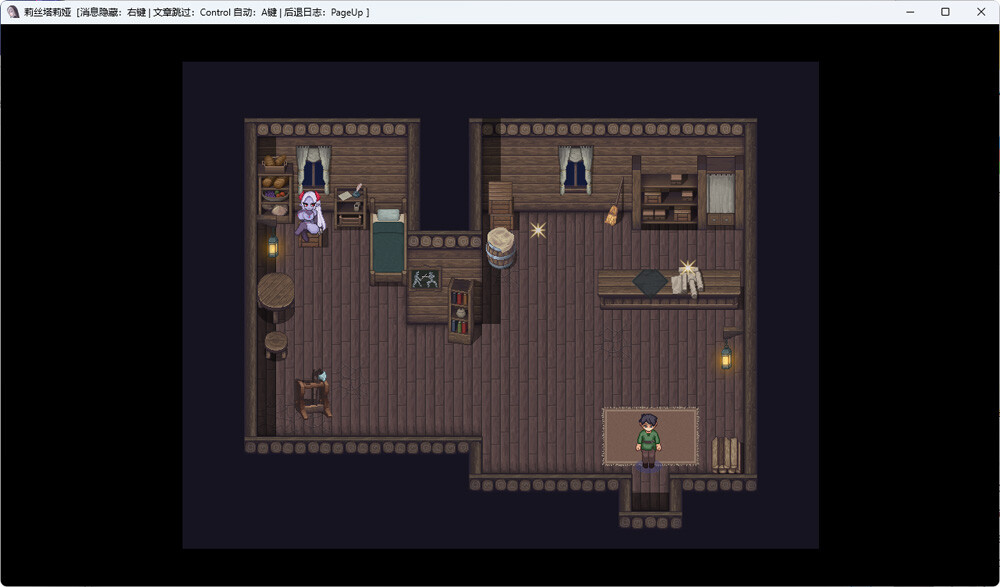Inspect the bookshelf with colored books
This screenshot has width=1000, height=587.
point(461,310)
